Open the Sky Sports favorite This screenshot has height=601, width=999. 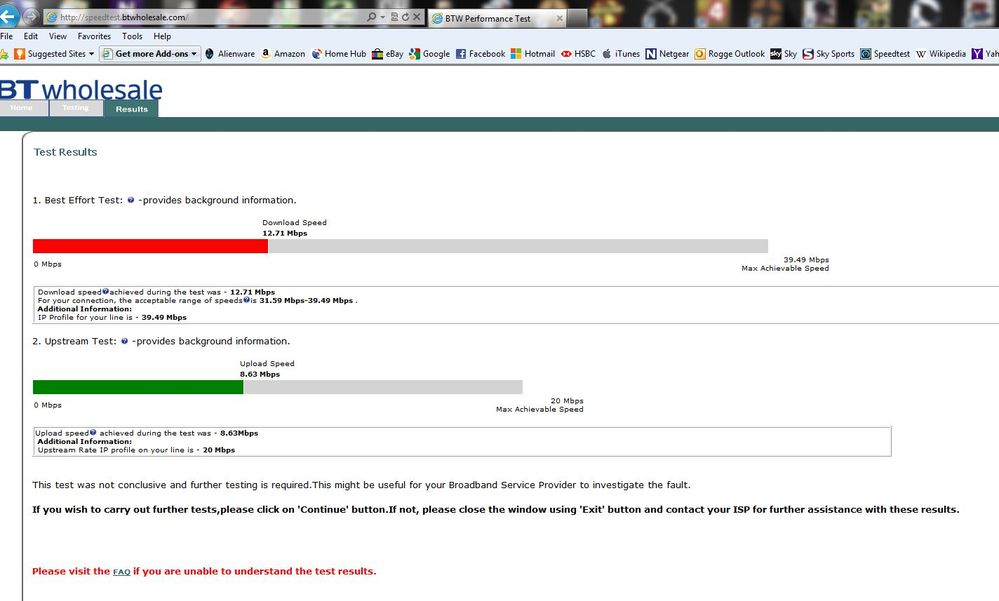click(828, 54)
